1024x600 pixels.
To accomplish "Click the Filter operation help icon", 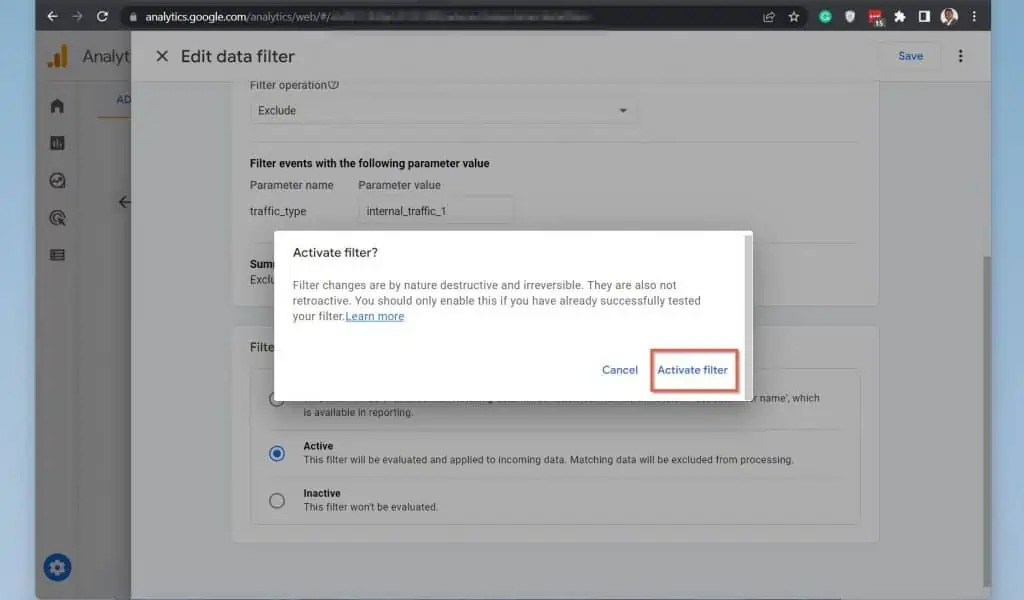I will 334,85.
